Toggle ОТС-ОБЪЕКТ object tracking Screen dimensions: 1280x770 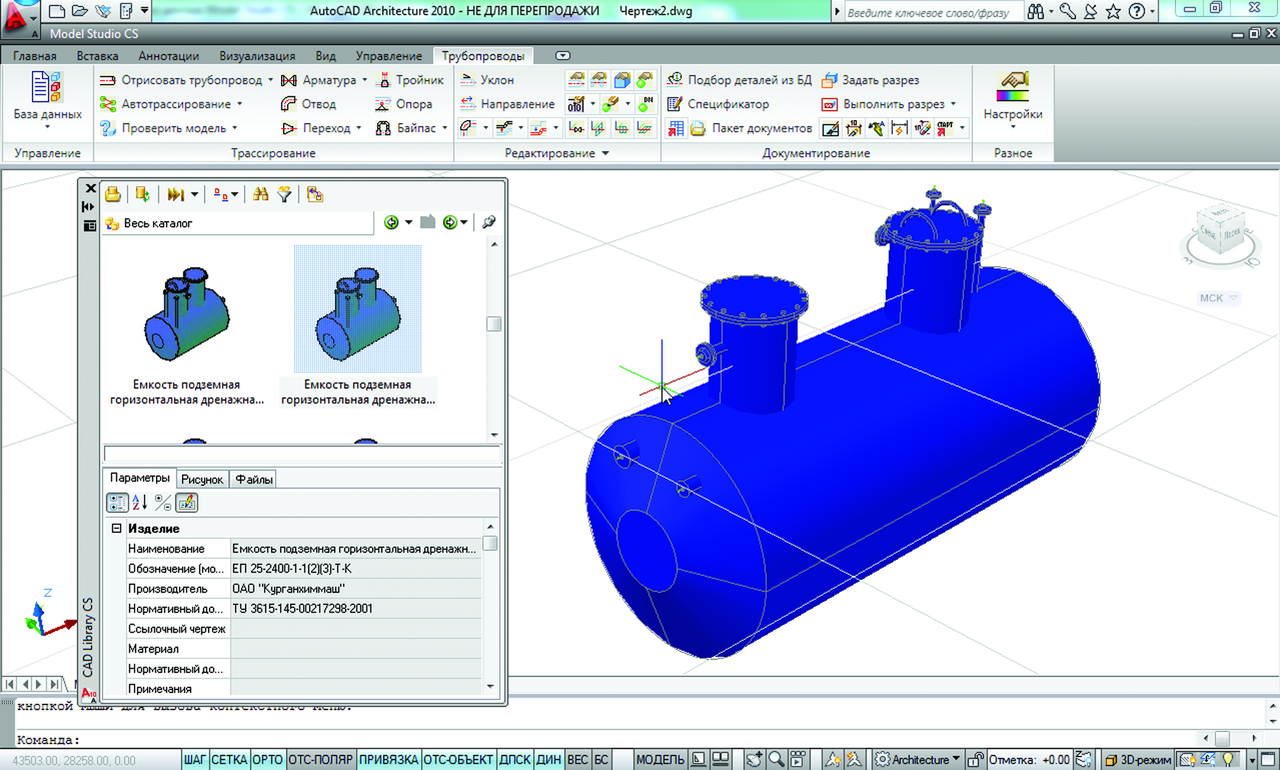458,760
